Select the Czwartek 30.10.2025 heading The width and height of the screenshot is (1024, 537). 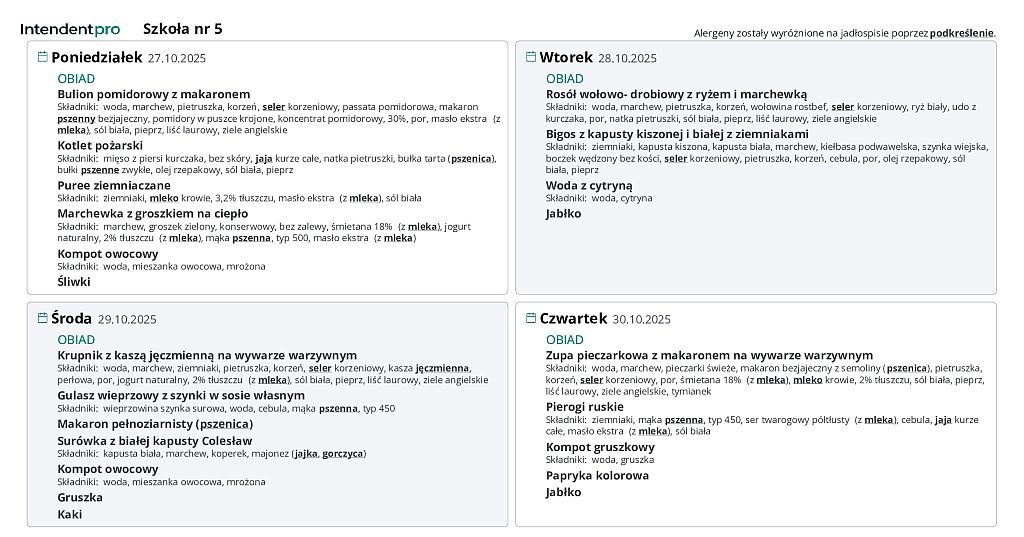point(604,319)
